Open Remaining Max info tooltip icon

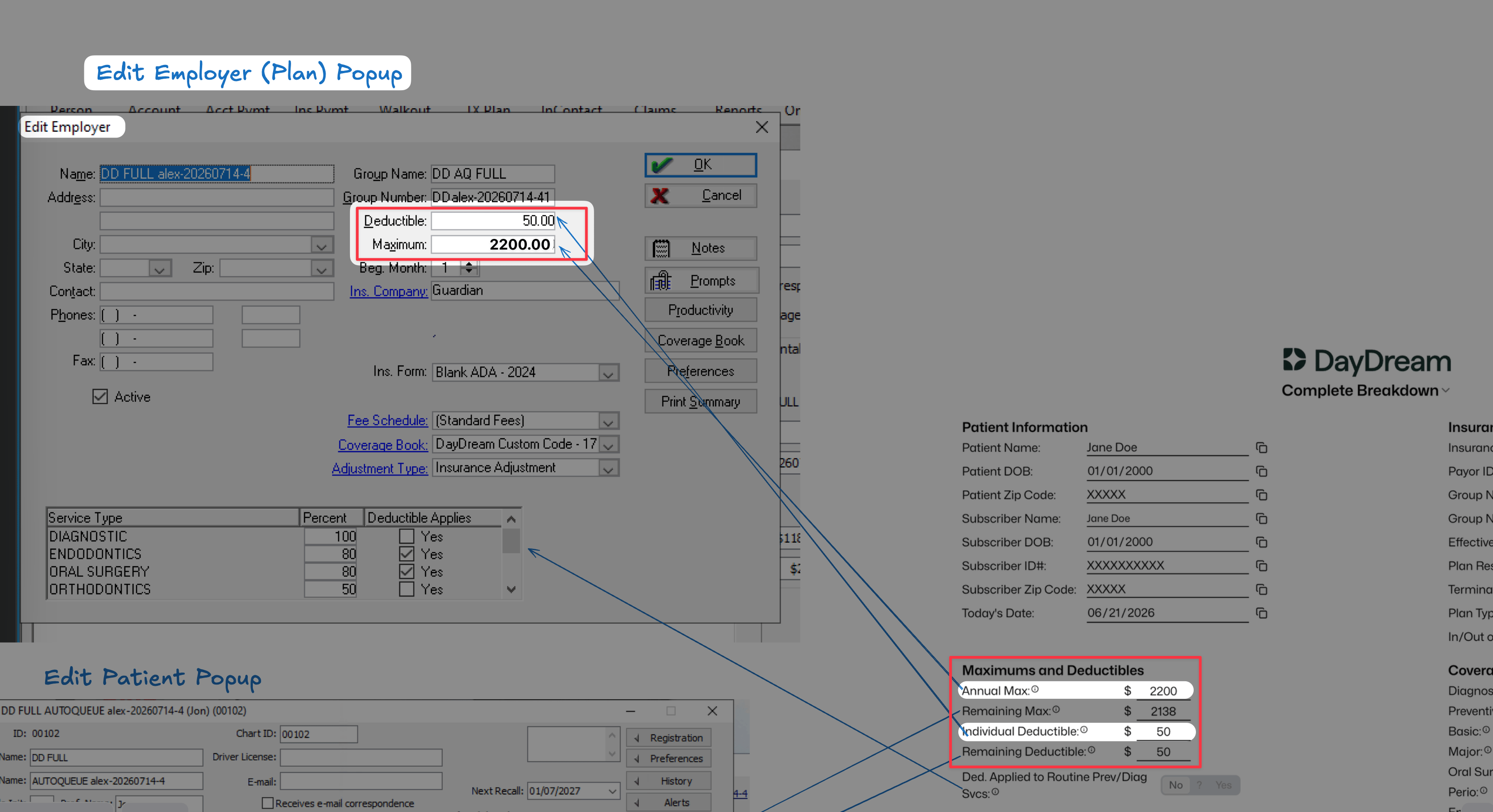click(x=1056, y=709)
